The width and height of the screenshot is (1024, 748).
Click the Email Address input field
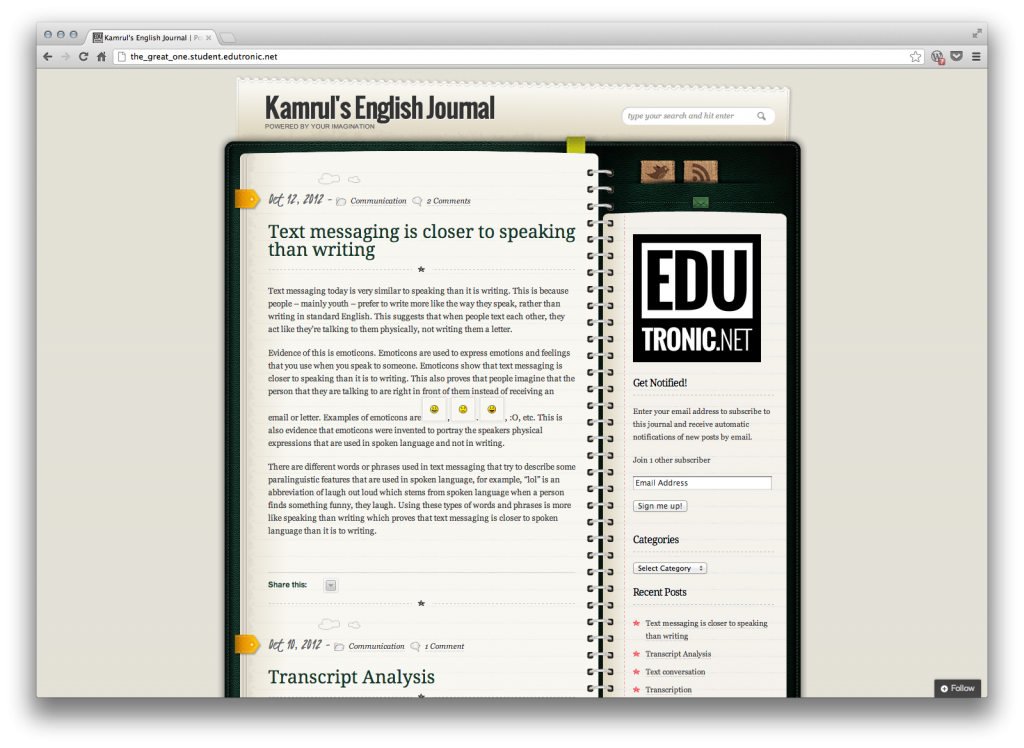tap(702, 483)
